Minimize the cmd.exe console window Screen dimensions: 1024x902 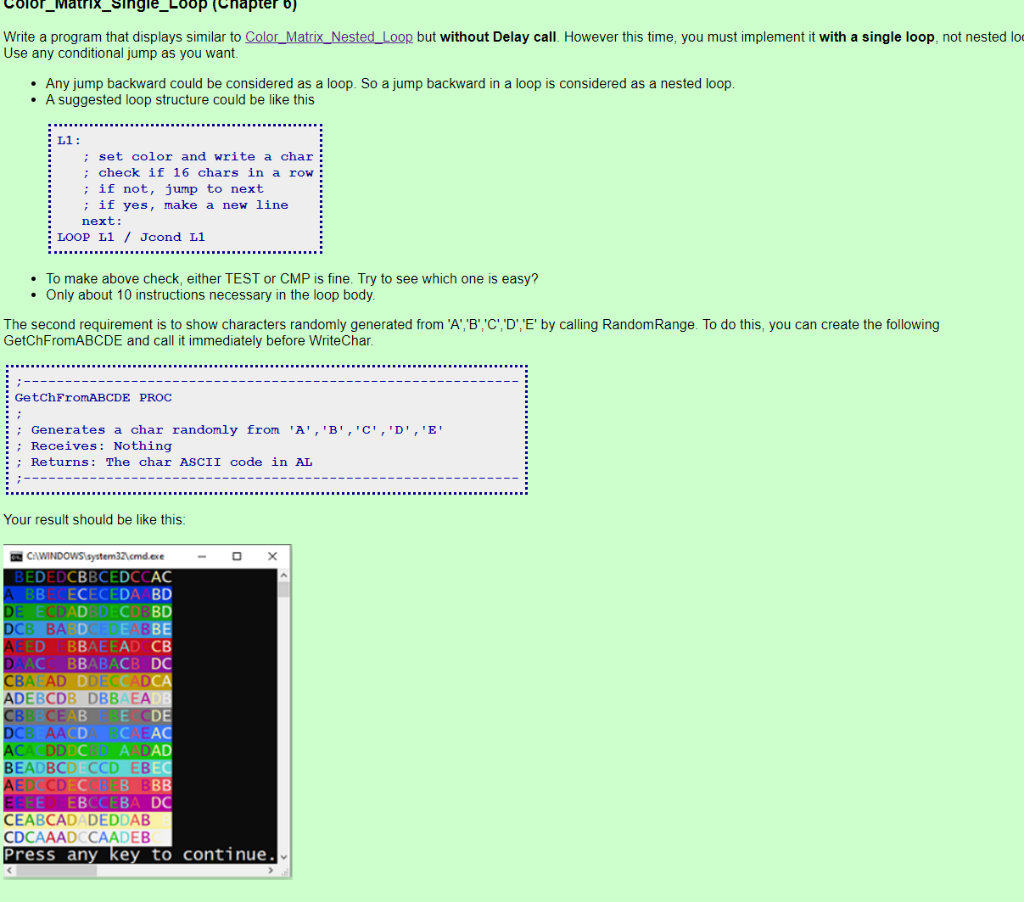[x=203, y=556]
